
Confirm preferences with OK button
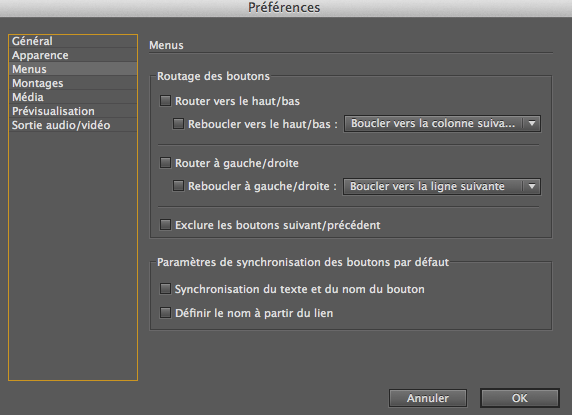point(520,398)
